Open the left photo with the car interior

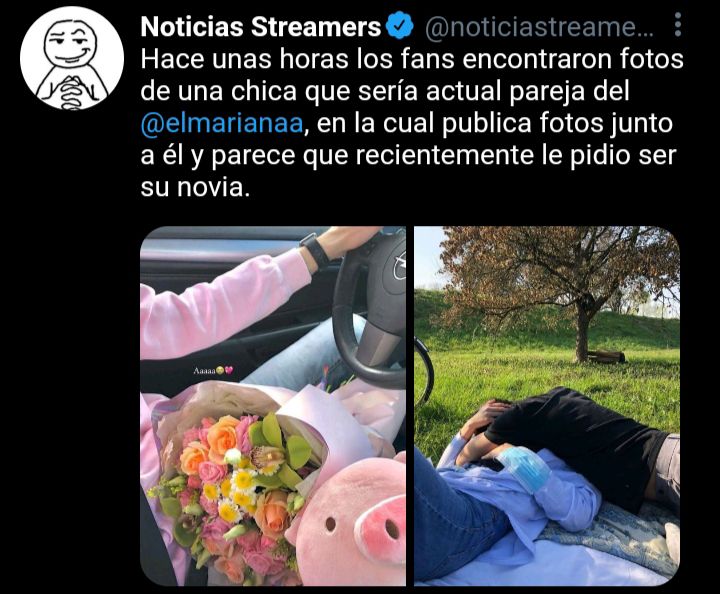273,406
